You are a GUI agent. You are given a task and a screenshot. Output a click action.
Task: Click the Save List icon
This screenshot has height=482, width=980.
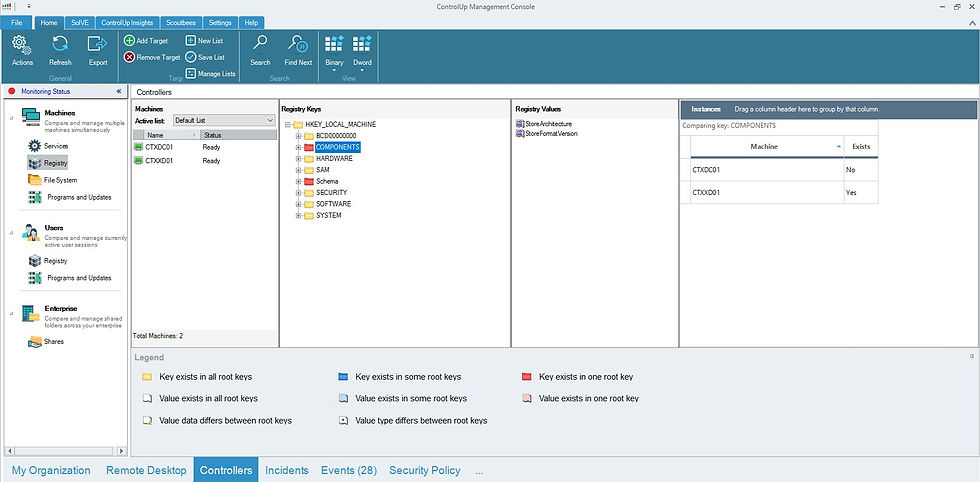point(191,57)
